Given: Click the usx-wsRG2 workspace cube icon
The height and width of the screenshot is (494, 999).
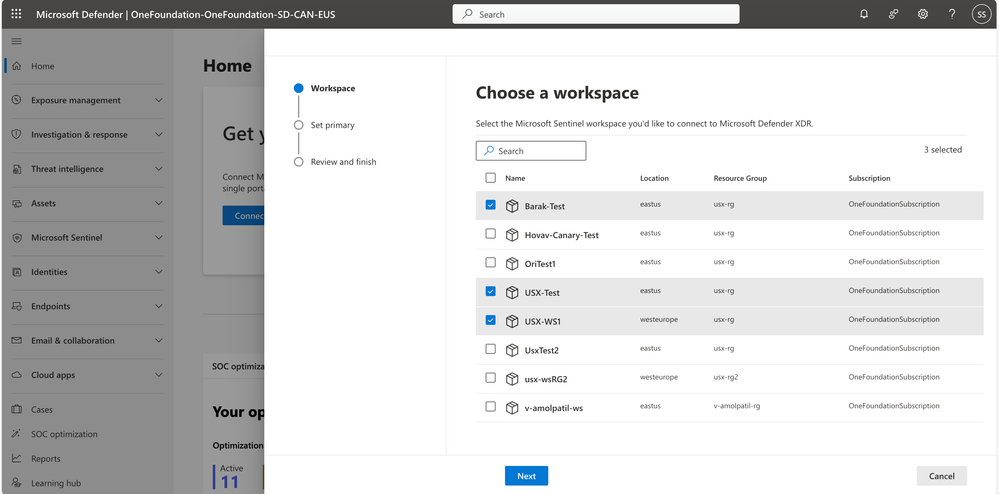Looking at the screenshot, I should 512,379.
